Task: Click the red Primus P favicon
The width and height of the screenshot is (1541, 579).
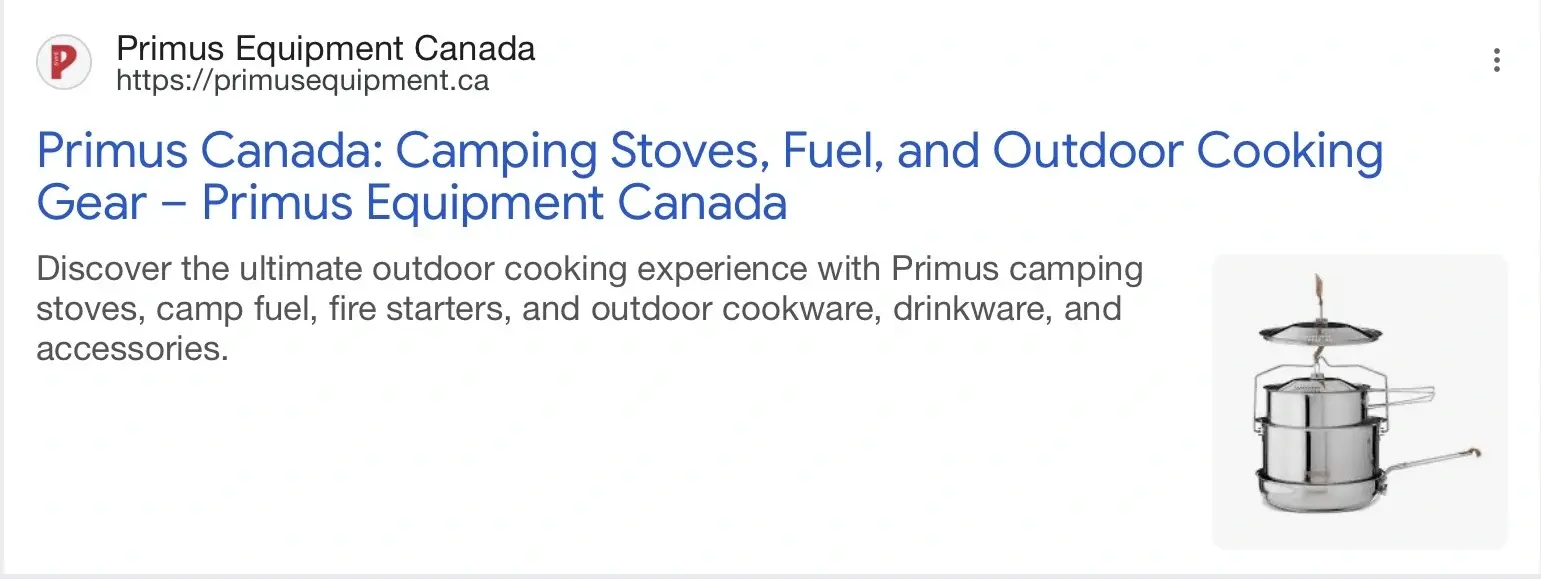Action: [x=63, y=62]
